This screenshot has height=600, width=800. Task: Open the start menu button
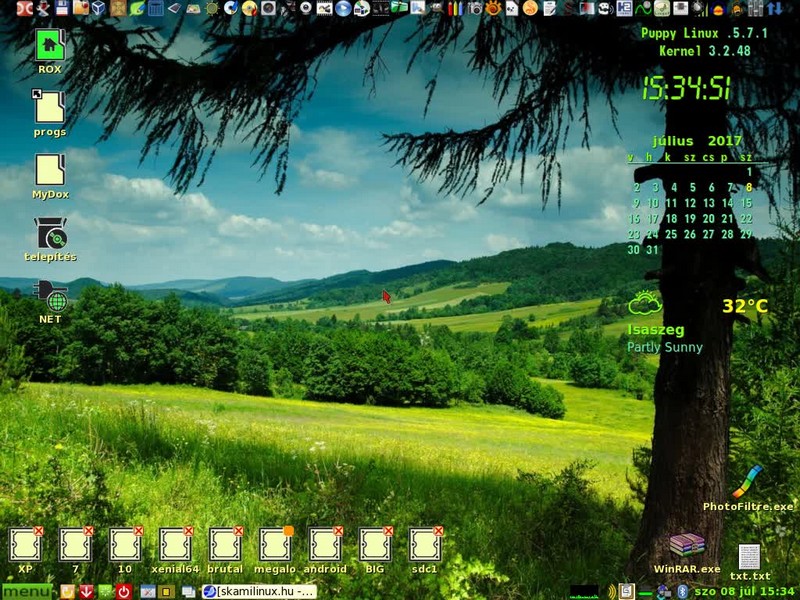(x=26, y=592)
